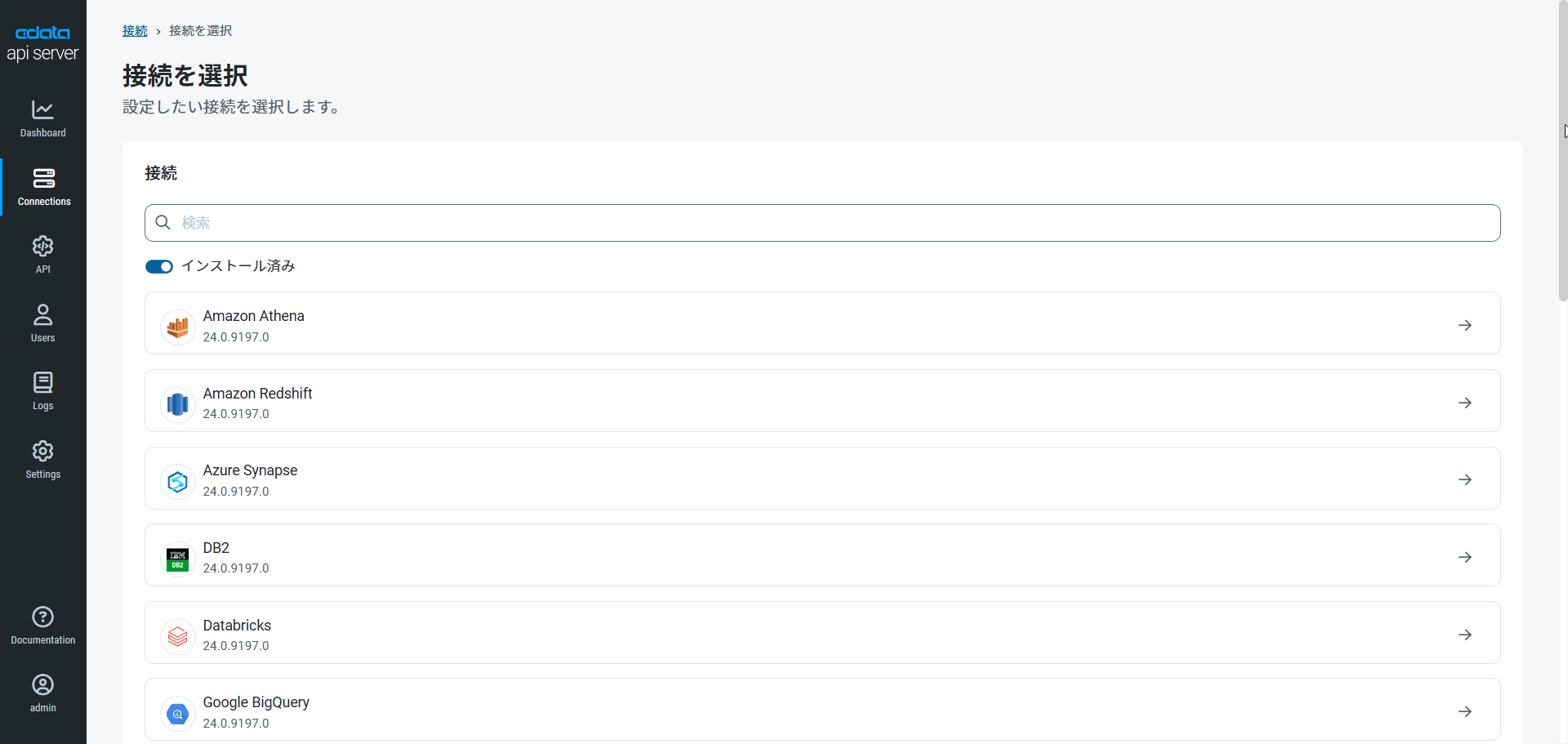The image size is (1568, 744).
Task: Select the Connections sidebar tab
Action: (43, 187)
